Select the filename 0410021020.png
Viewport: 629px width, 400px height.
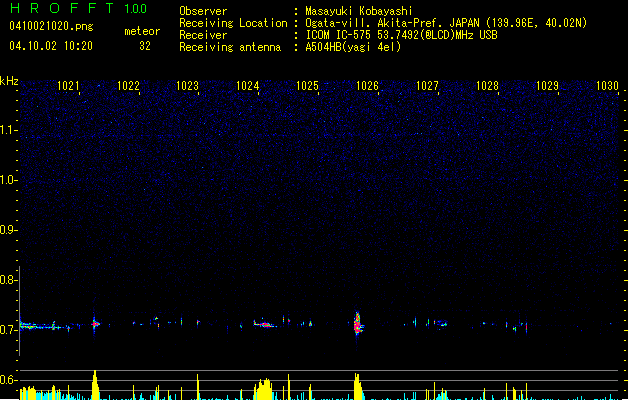51,26
